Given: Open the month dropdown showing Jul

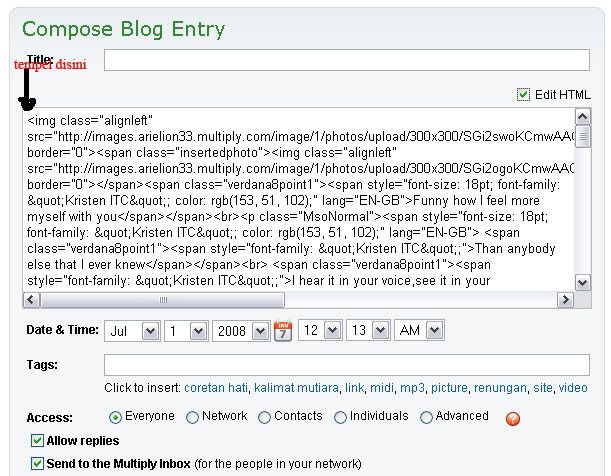Looking at the screenshot, I should pos(132,331).
